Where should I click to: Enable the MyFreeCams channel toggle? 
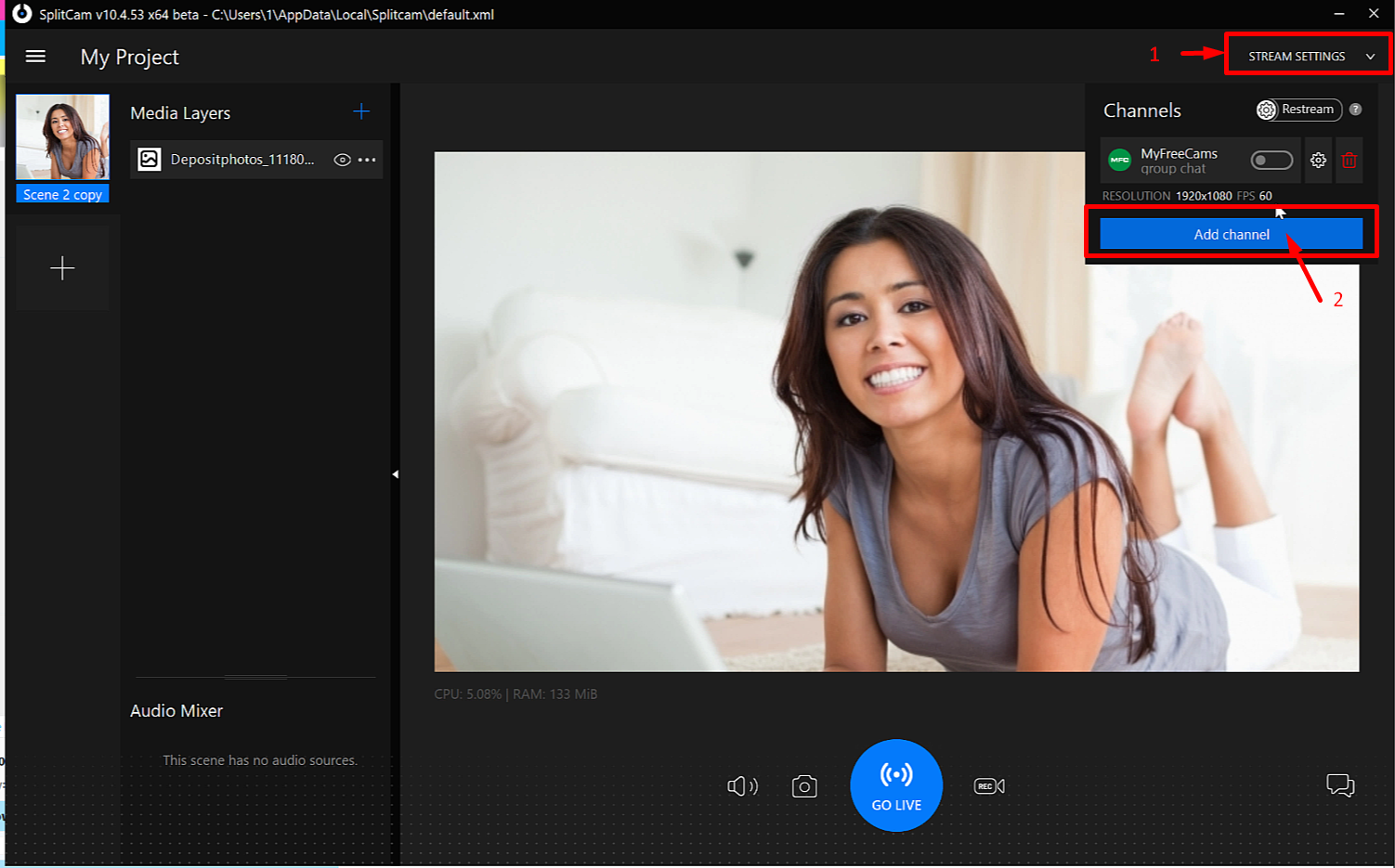1271,161
